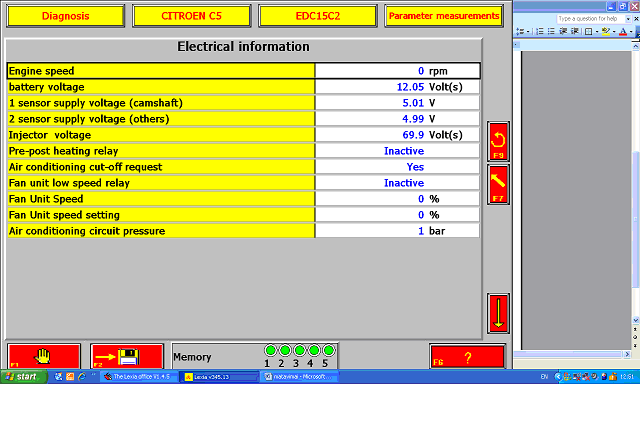Select Air conditioning circuit pressure row
Image resolution: width=640 pixels, height=434 pixels.
click(x=243, y=231)
